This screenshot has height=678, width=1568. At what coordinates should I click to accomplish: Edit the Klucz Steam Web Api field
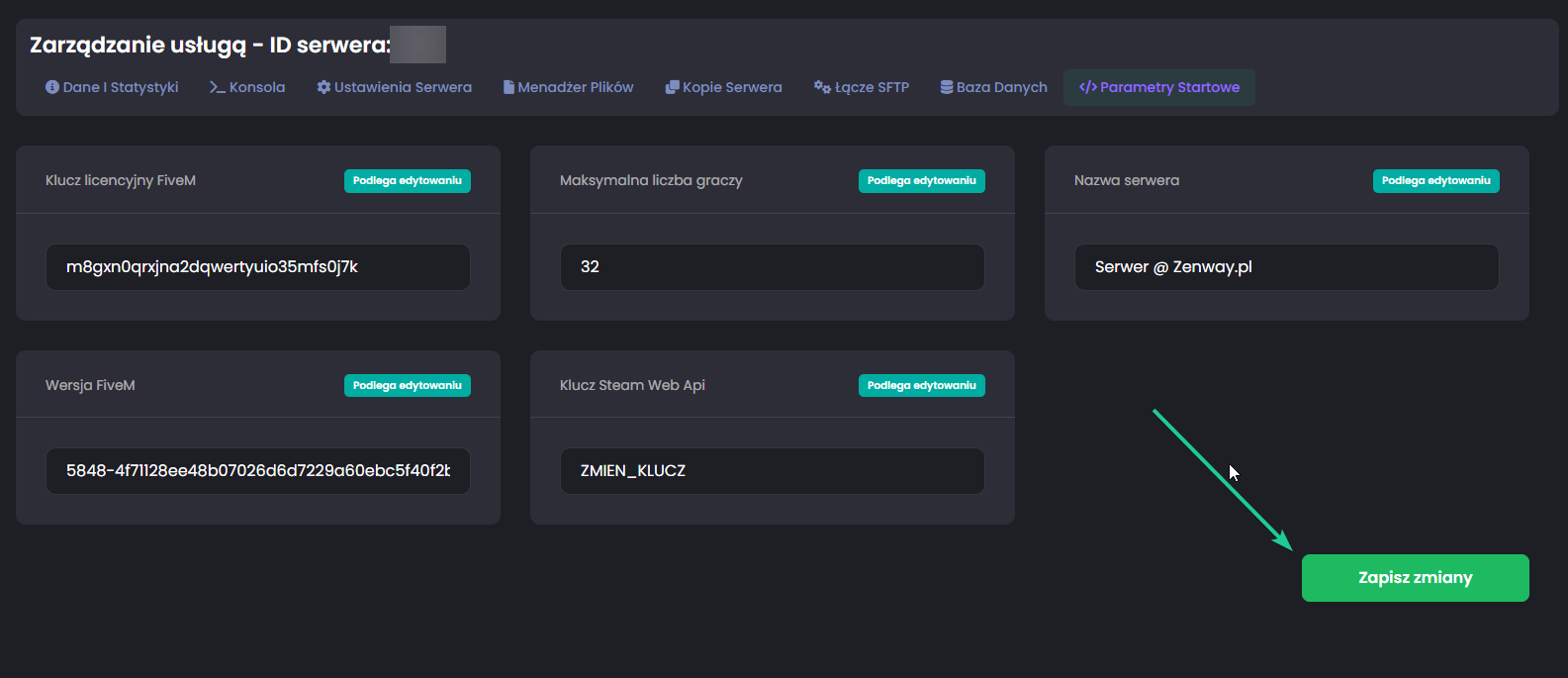pyautogui.click(x=772, y=471)
